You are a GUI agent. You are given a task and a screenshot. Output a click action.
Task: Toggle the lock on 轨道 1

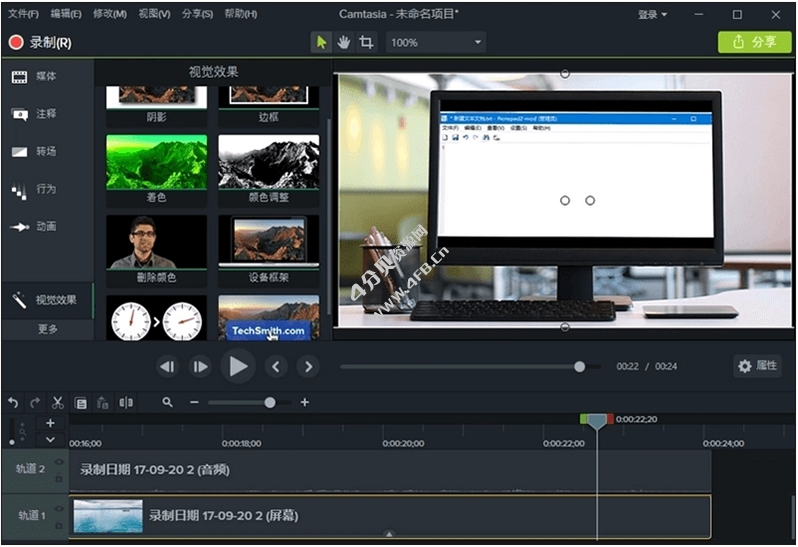point(59,526)
